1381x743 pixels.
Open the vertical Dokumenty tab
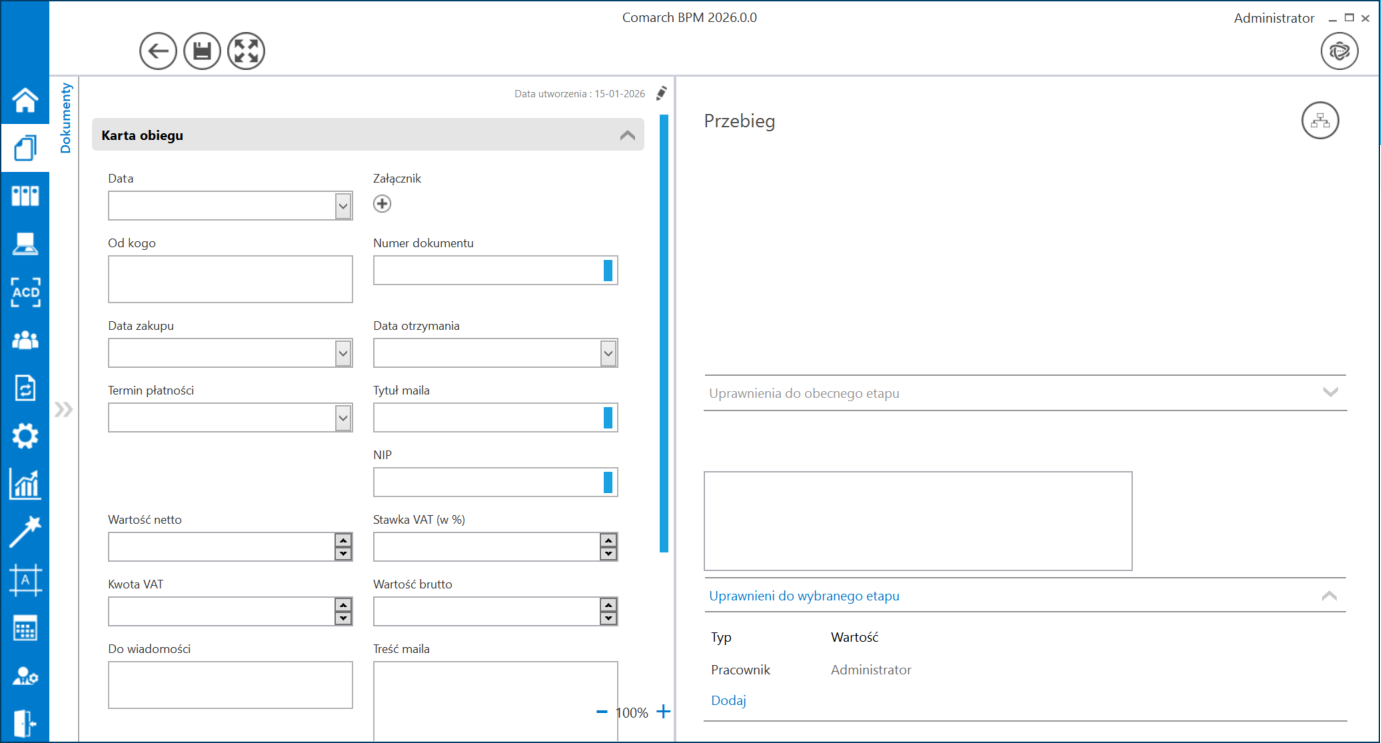(66, 118)
